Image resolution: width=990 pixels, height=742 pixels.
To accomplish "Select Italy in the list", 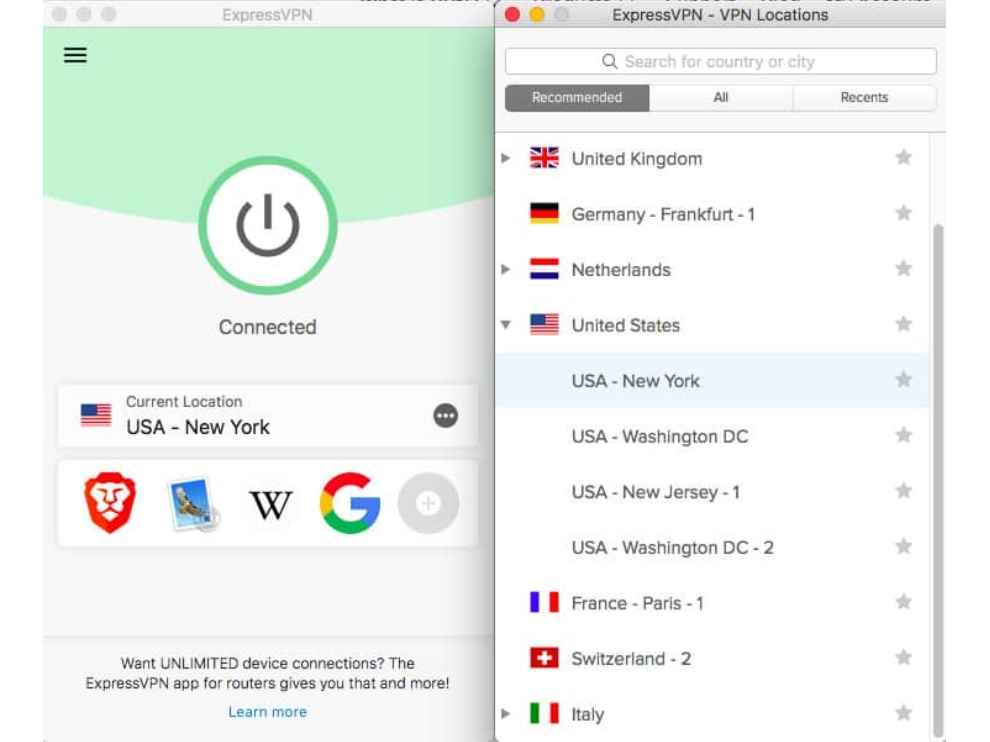I will [588, 714].
